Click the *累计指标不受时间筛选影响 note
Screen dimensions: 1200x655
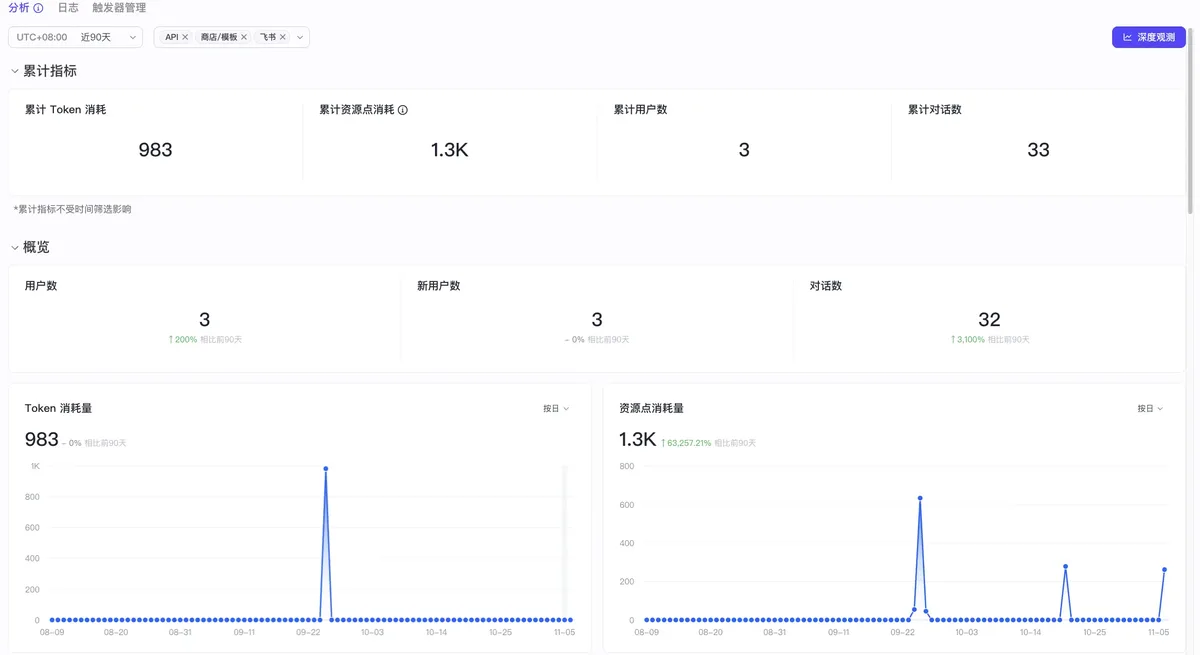[x=72, y=209]
